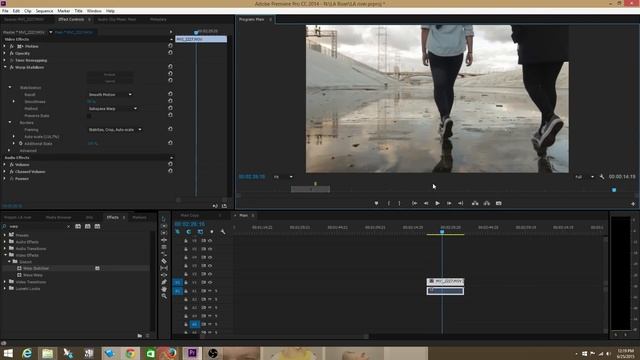This screenshot has width=640, height=360.
Task: Toggle the V1 source patch button
Action: [x=178, y=282]
